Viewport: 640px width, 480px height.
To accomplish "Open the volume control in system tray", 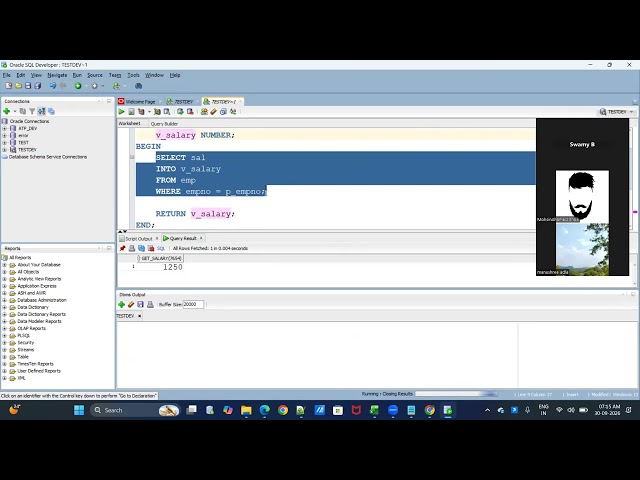I will coord(571,410).
